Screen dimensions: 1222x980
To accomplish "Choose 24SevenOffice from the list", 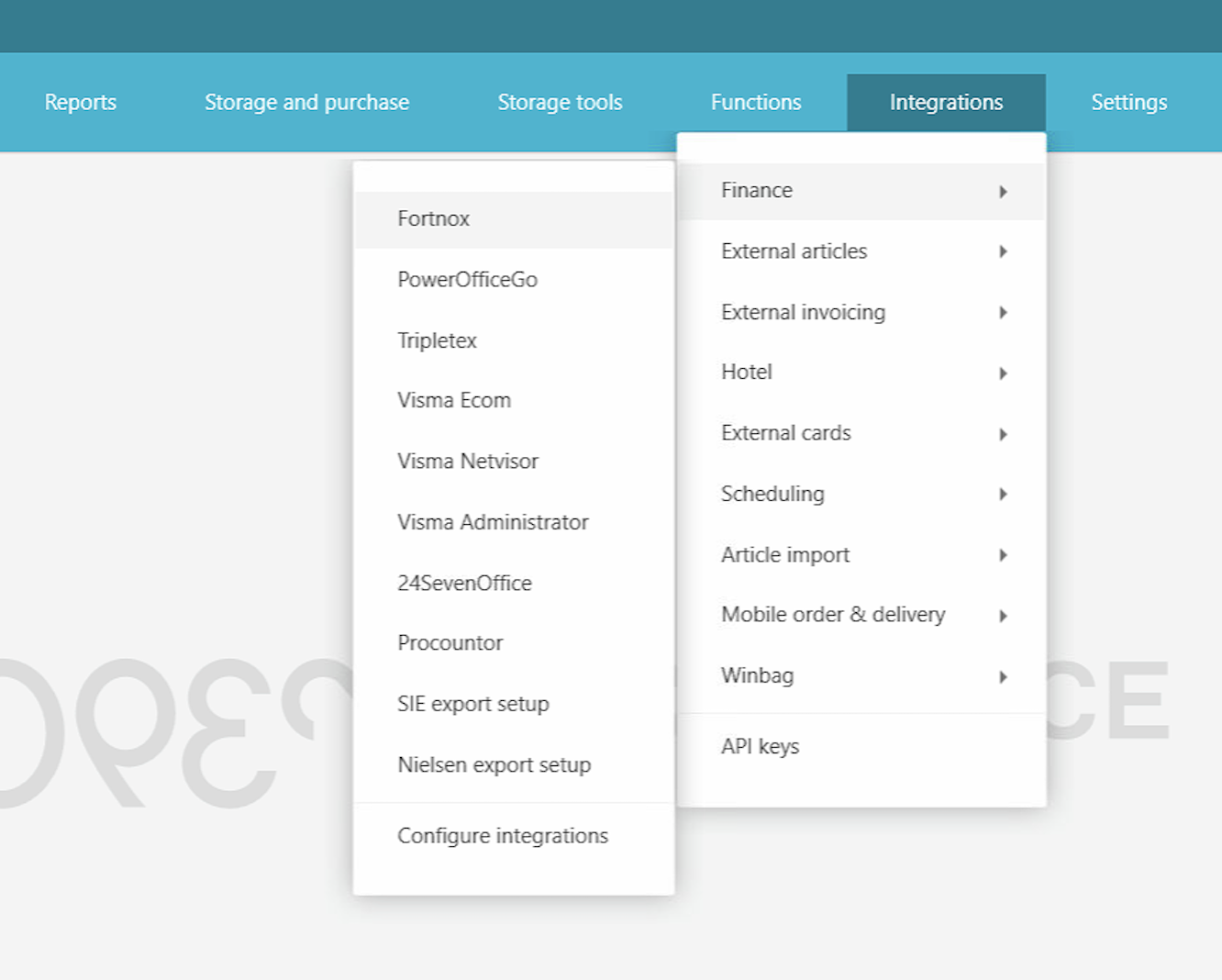I will [464, 584].
